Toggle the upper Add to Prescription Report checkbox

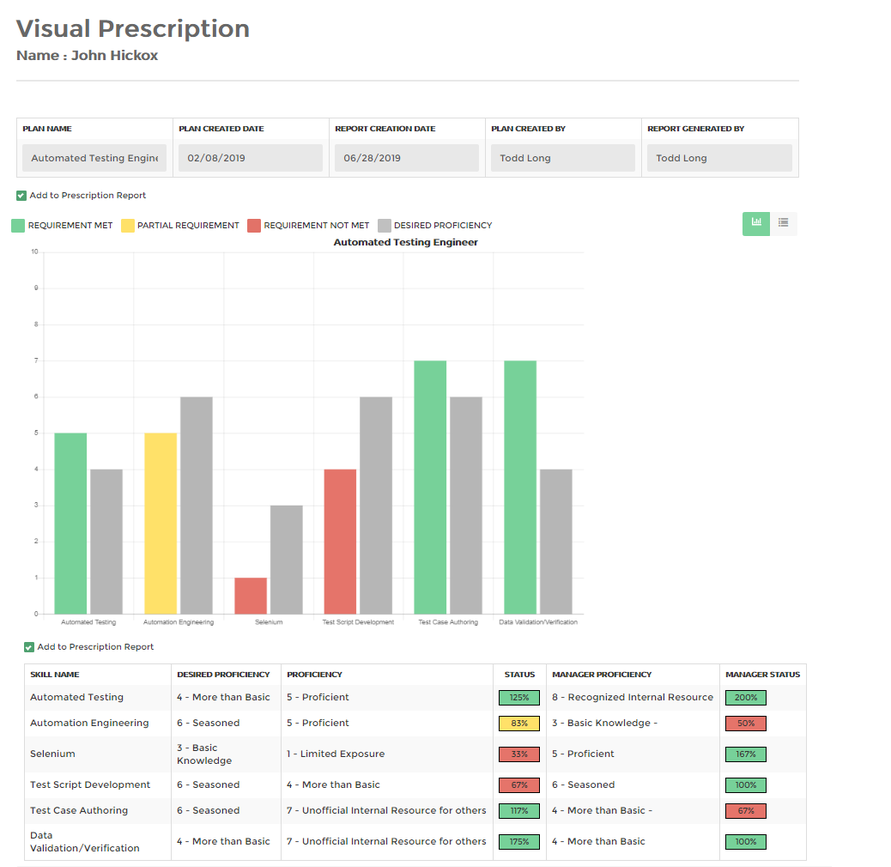[x=20, y=196]
